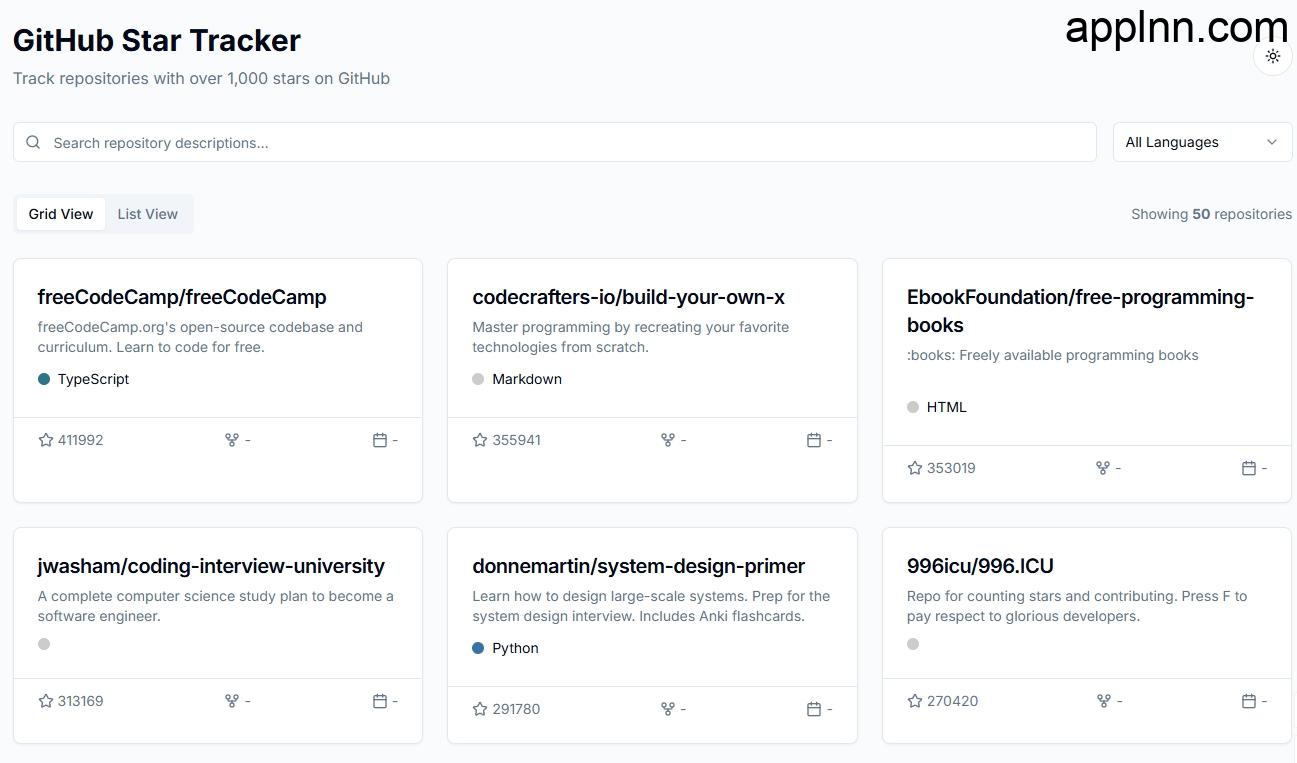The height and width of the screenshot is (763, 1297).
Task: Click fork icon on system-design-primer card
Action: click(668, 709)
